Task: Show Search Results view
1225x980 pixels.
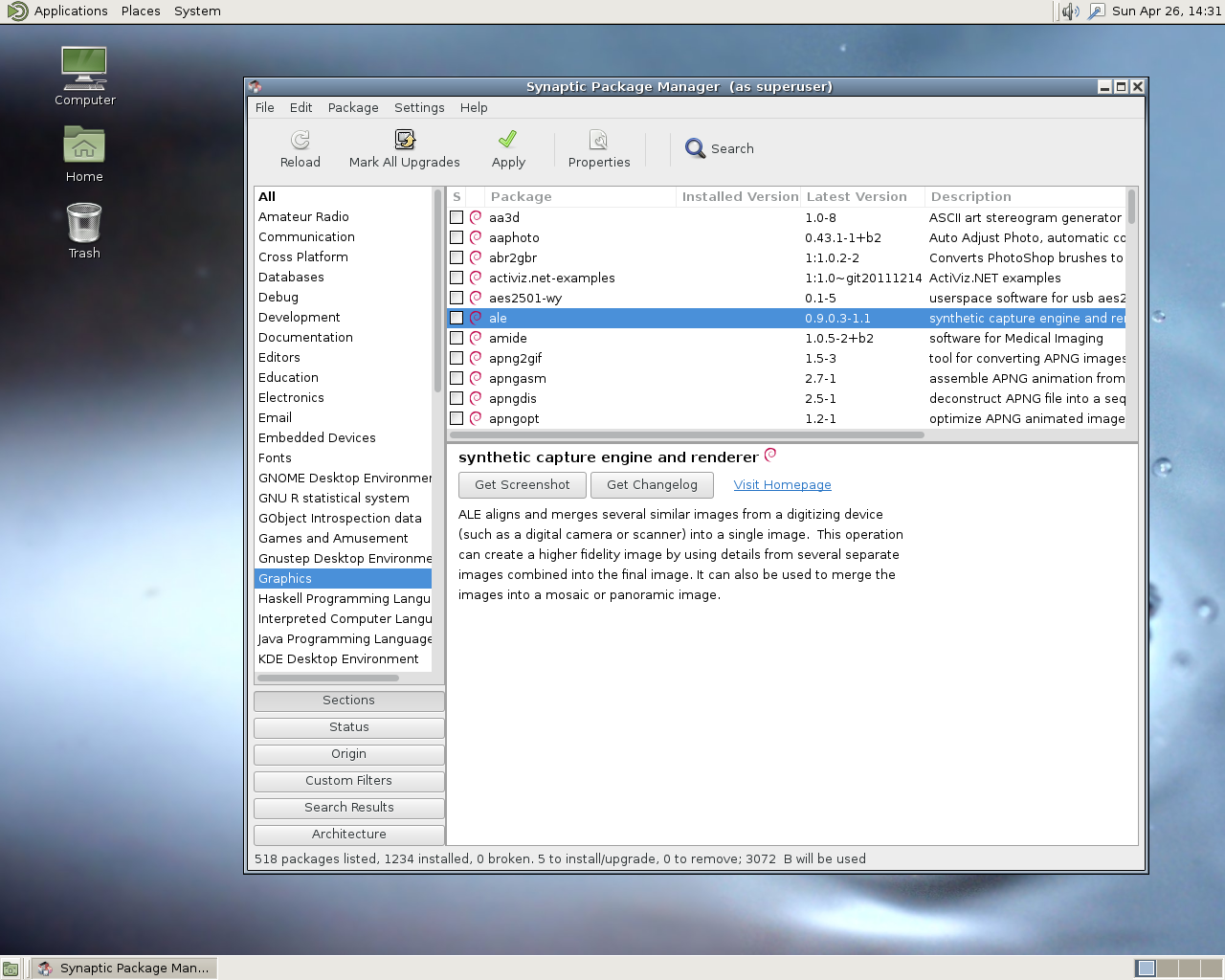Action: 349,808
